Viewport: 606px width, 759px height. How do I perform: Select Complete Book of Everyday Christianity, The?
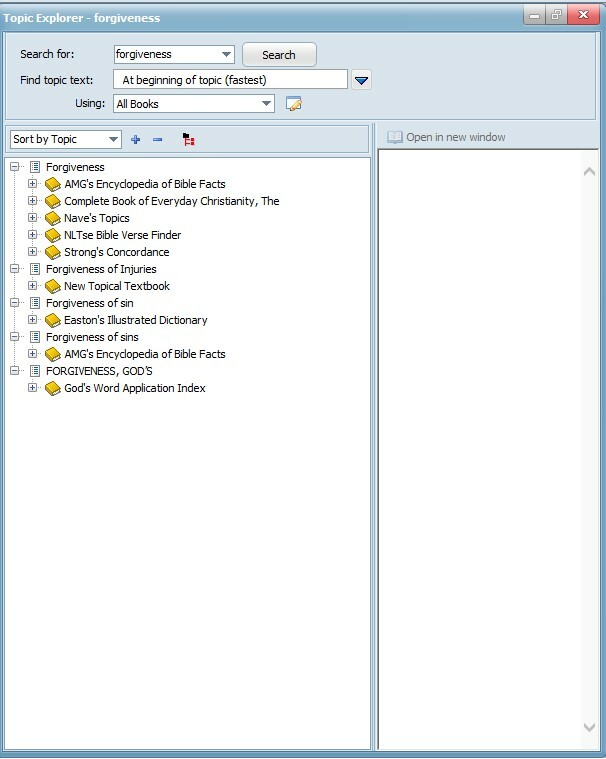point(172,201)
